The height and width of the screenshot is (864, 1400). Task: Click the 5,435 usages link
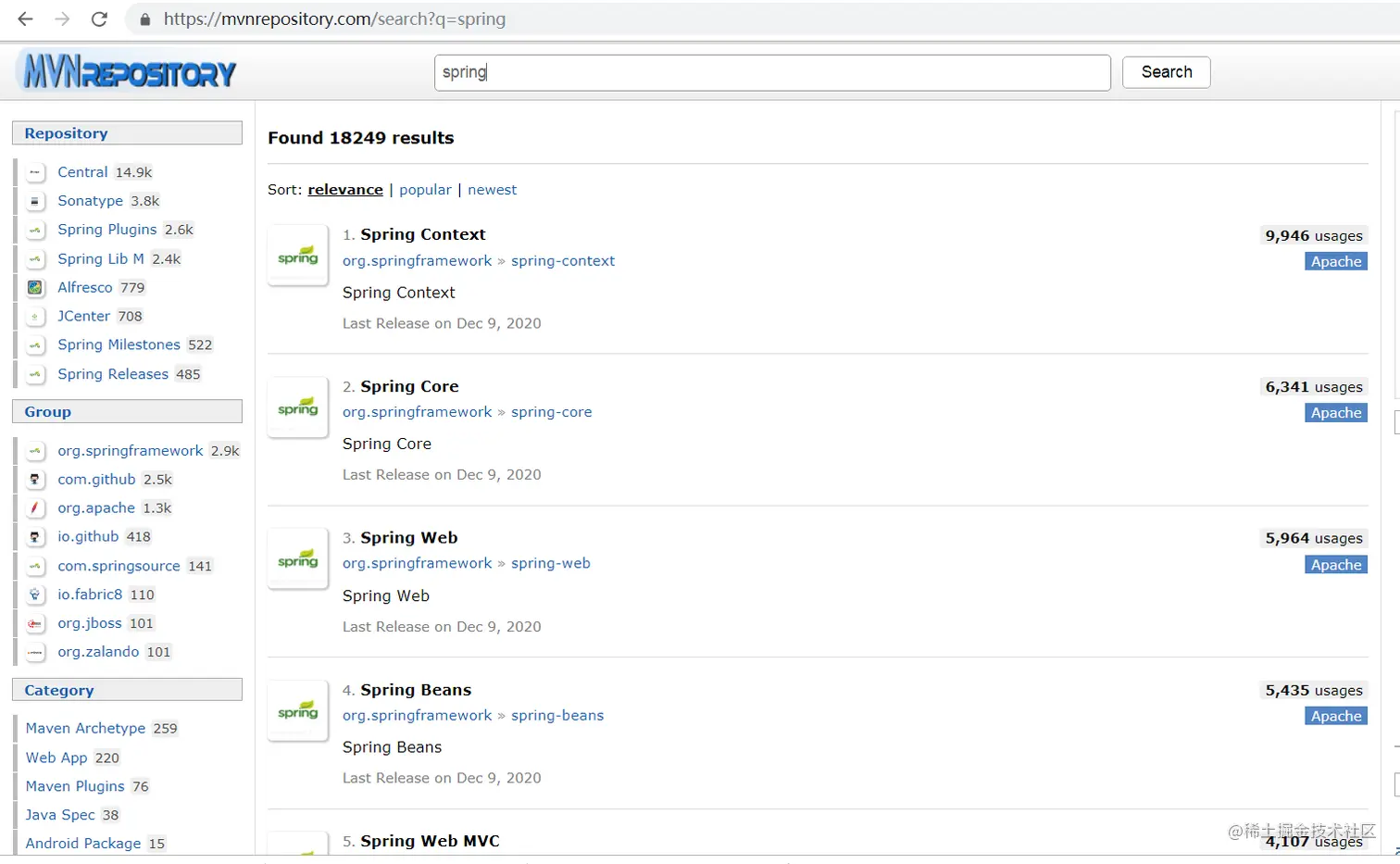tap(1314, 691)
